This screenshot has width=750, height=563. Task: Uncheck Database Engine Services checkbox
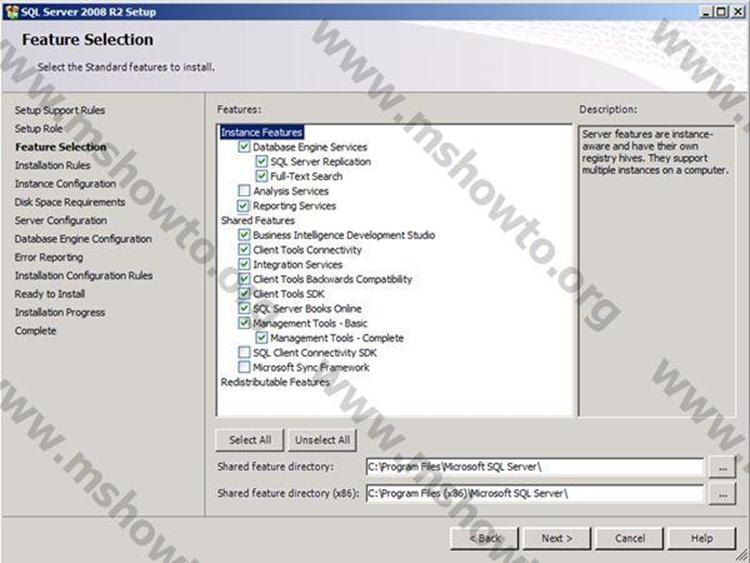244,146
